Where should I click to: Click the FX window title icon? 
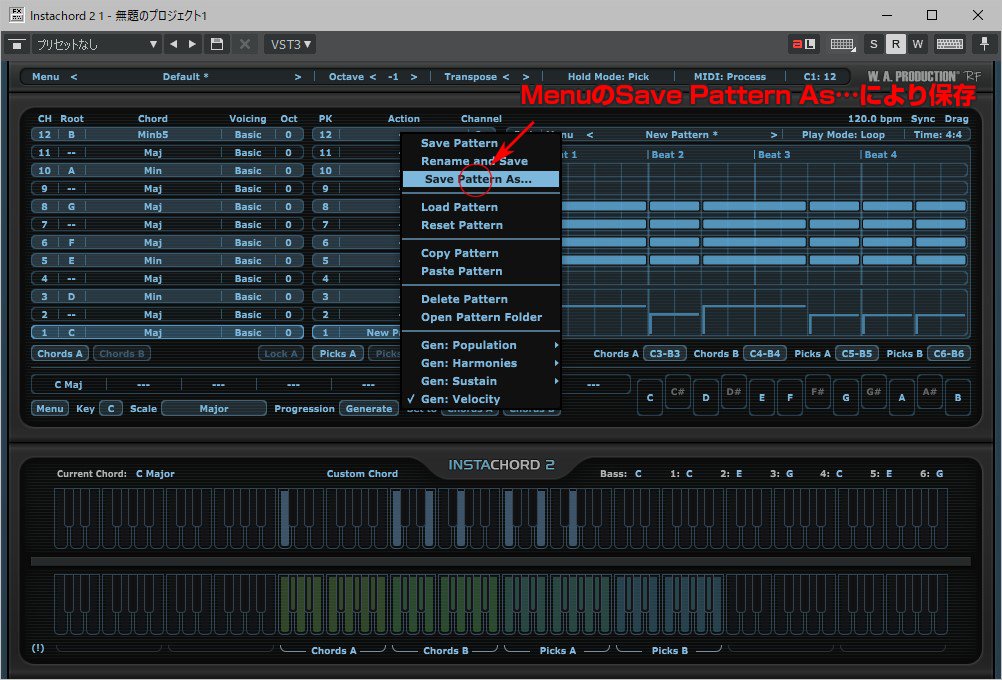[17, 15]
